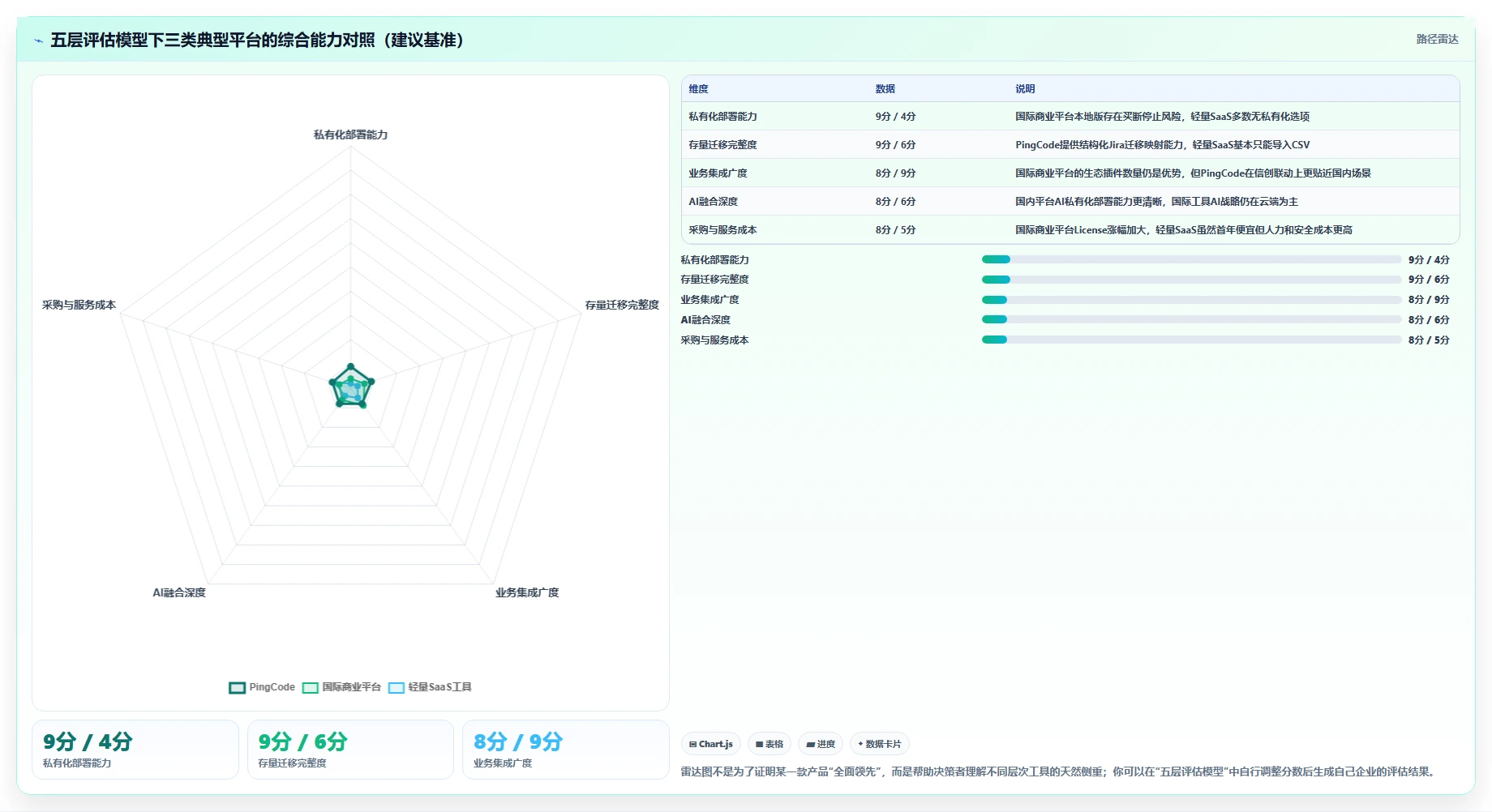This screenshot has height=812, width=1492.
Task: Click the radar axis label 私有化部署能力
Action: coord(350,135)
